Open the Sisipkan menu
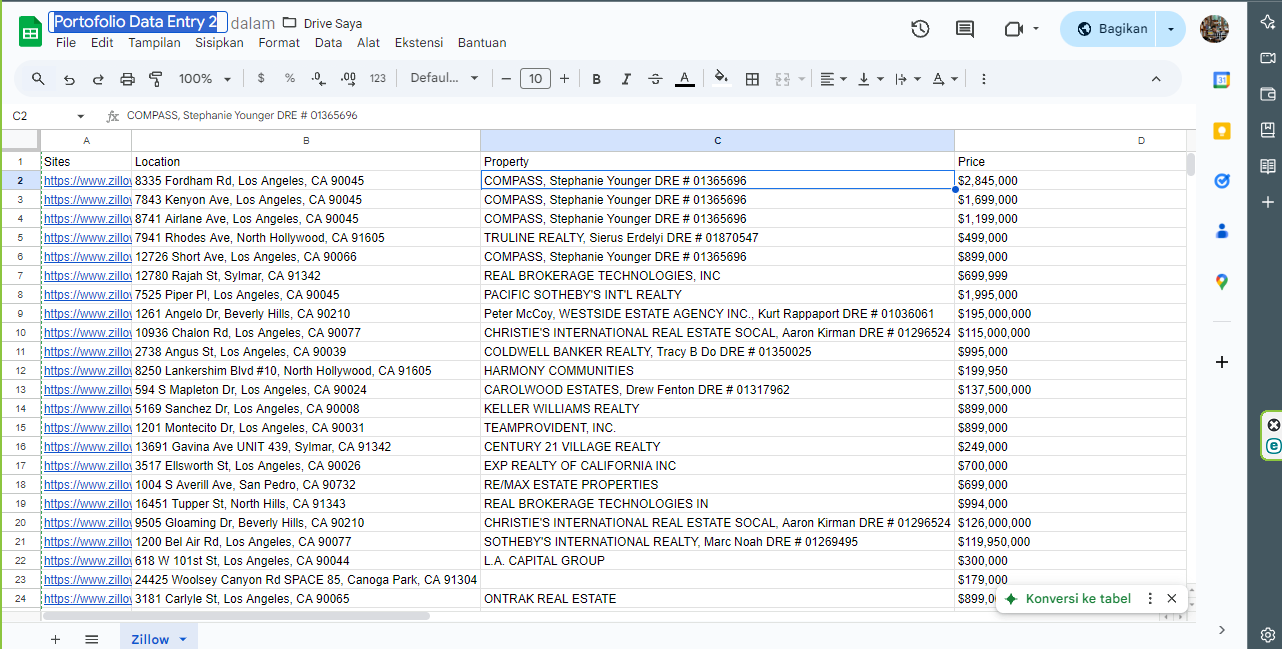This screenshot has height=649, width=1282. coord(219,43)
